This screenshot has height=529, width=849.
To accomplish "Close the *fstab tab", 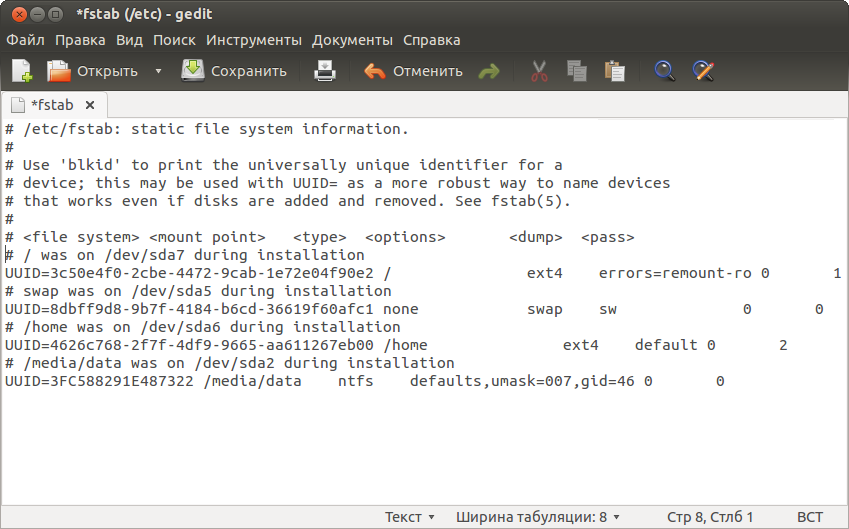I will pyautogui.click(x=89, y=104).
